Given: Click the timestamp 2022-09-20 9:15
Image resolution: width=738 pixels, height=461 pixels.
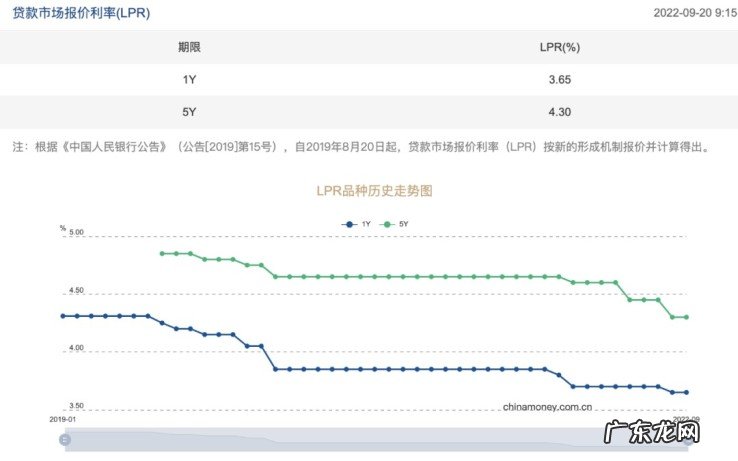Looking at the screenshot, I should (x=695, y=13).
